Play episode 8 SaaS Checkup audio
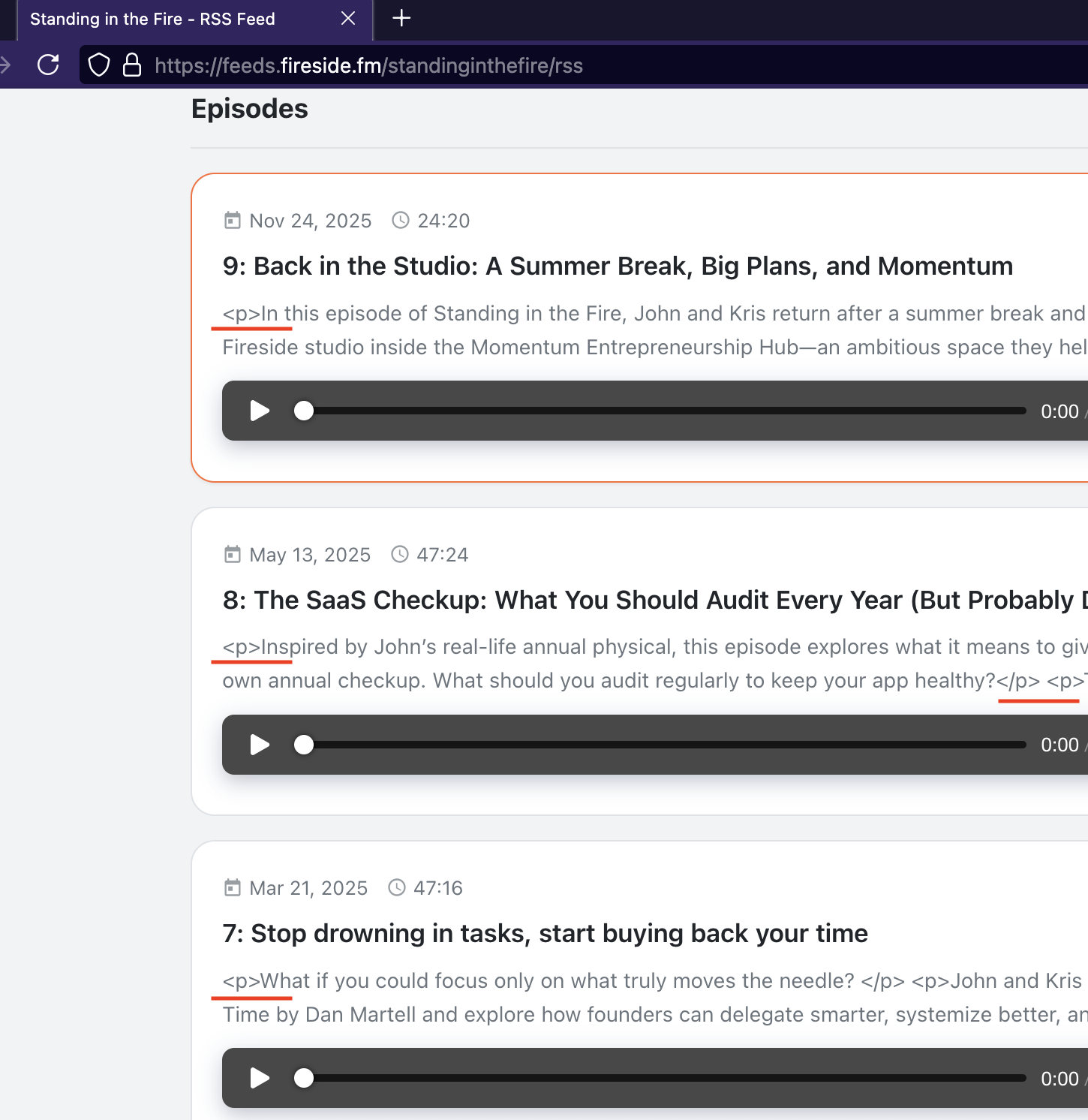This screenshot has width=1088, height=1120. coord(260,745)
